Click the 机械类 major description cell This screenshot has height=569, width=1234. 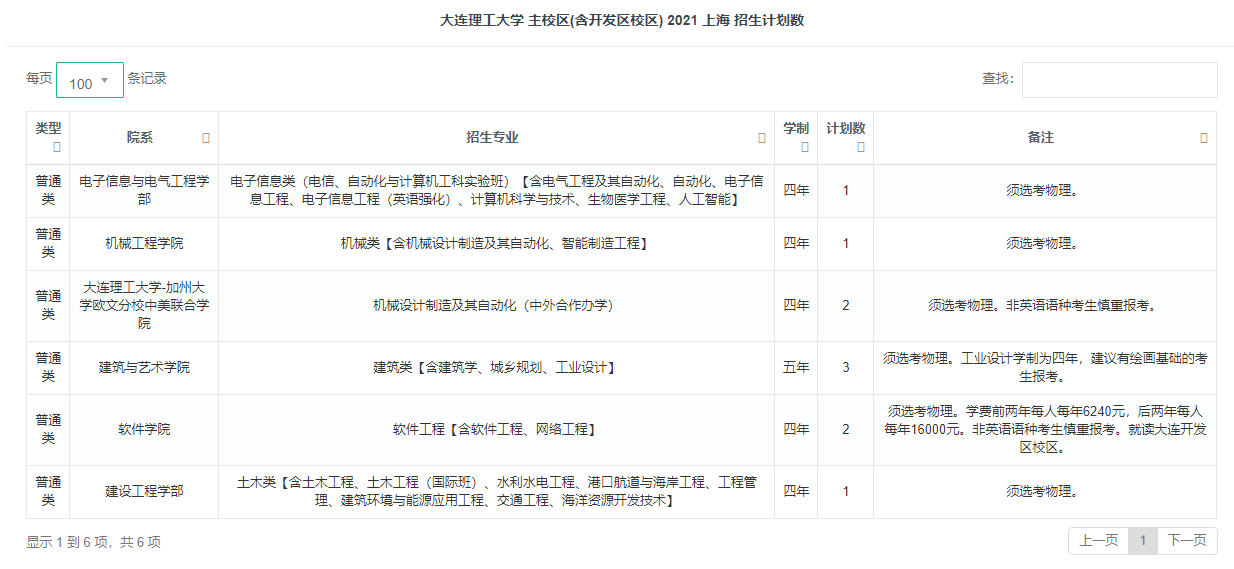tap(496, 243)
